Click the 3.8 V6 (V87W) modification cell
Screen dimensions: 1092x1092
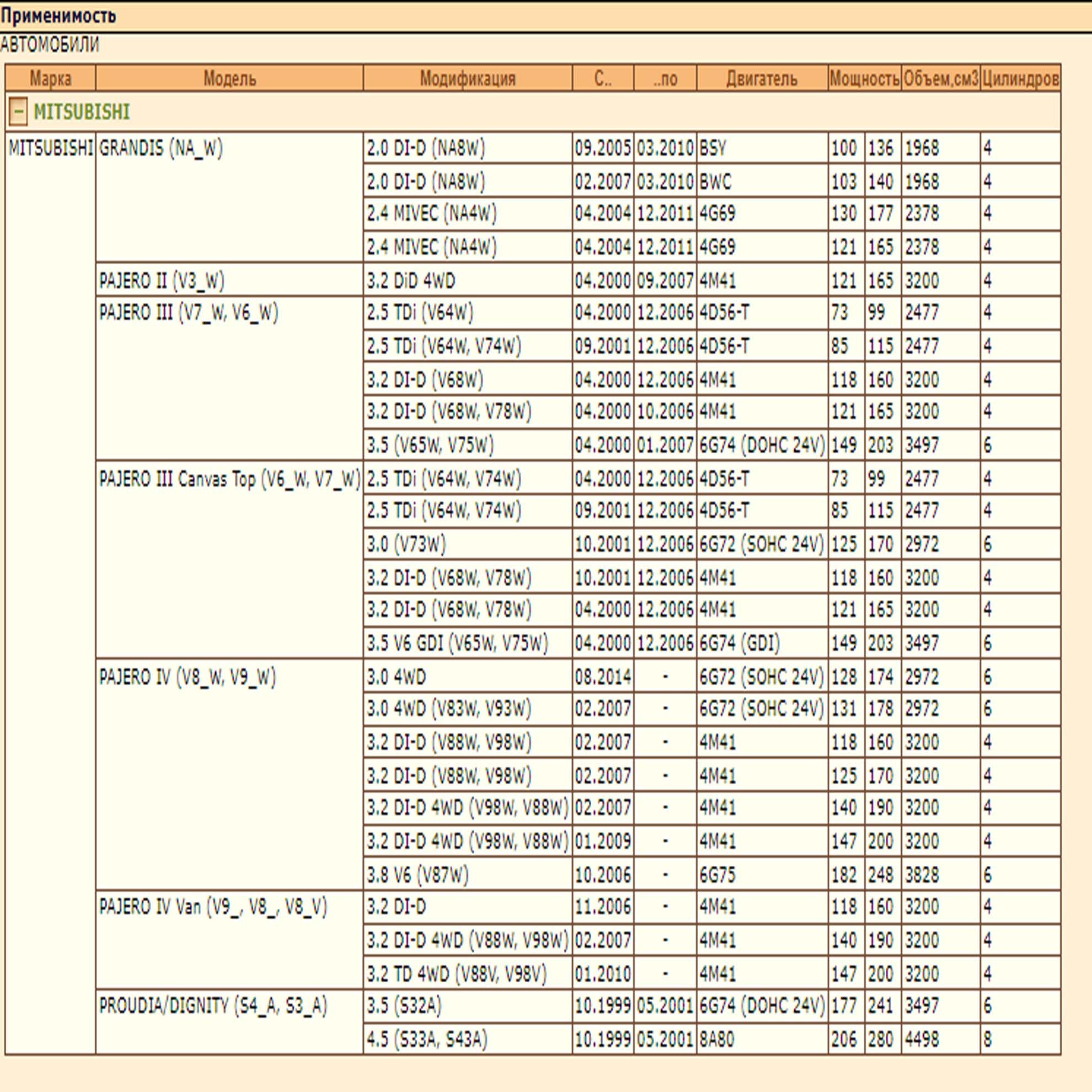click(468, 874)
